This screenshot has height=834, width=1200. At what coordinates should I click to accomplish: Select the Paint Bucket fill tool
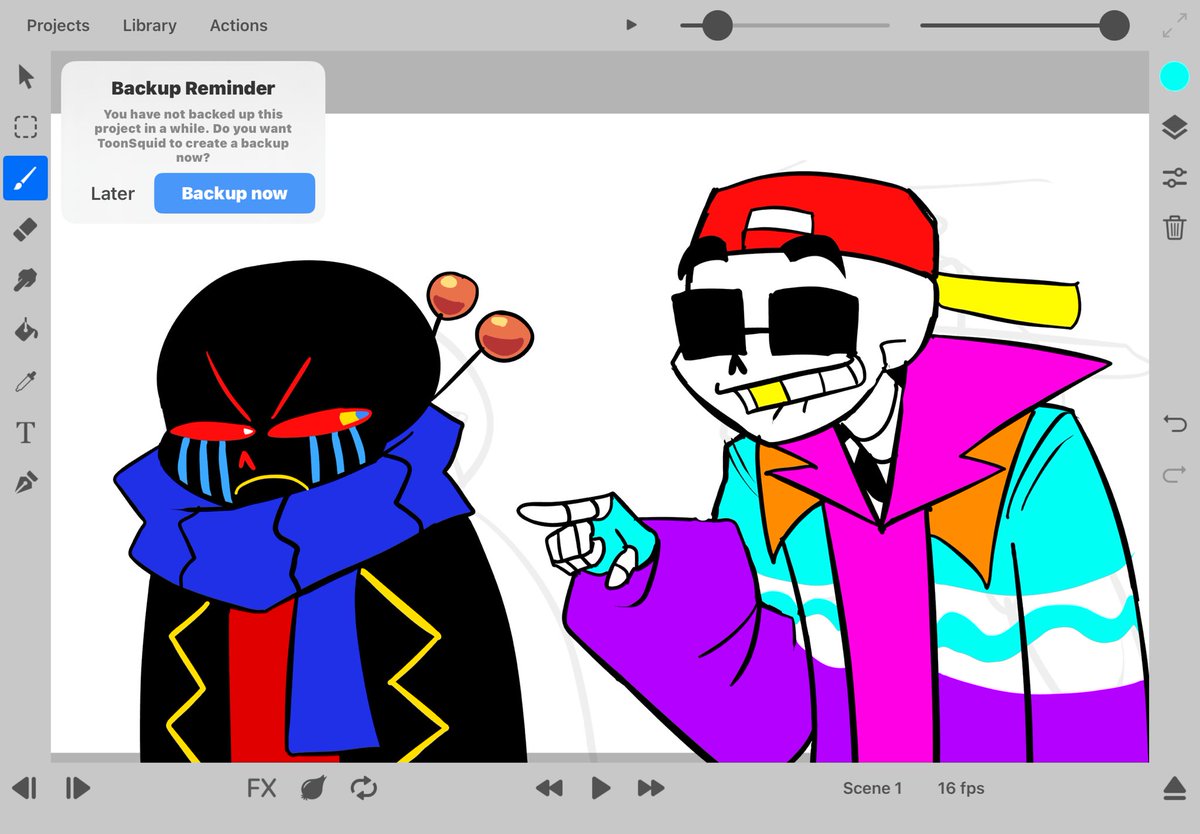(x=25, y=329)
